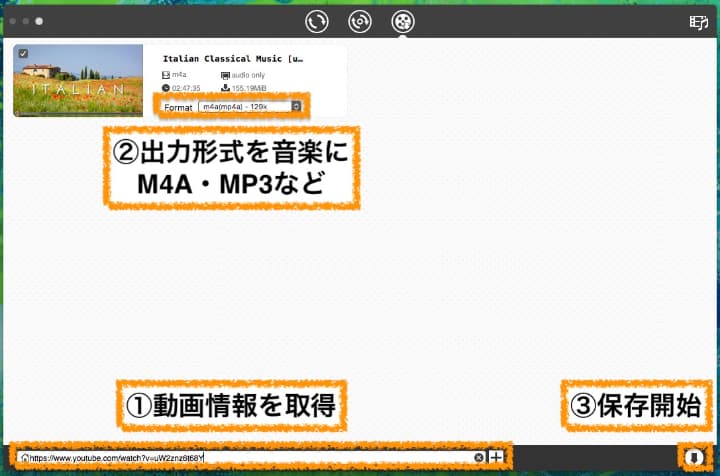720x476 pixels.
Task: Click the audio only label
Action: (x=251, y=75)
